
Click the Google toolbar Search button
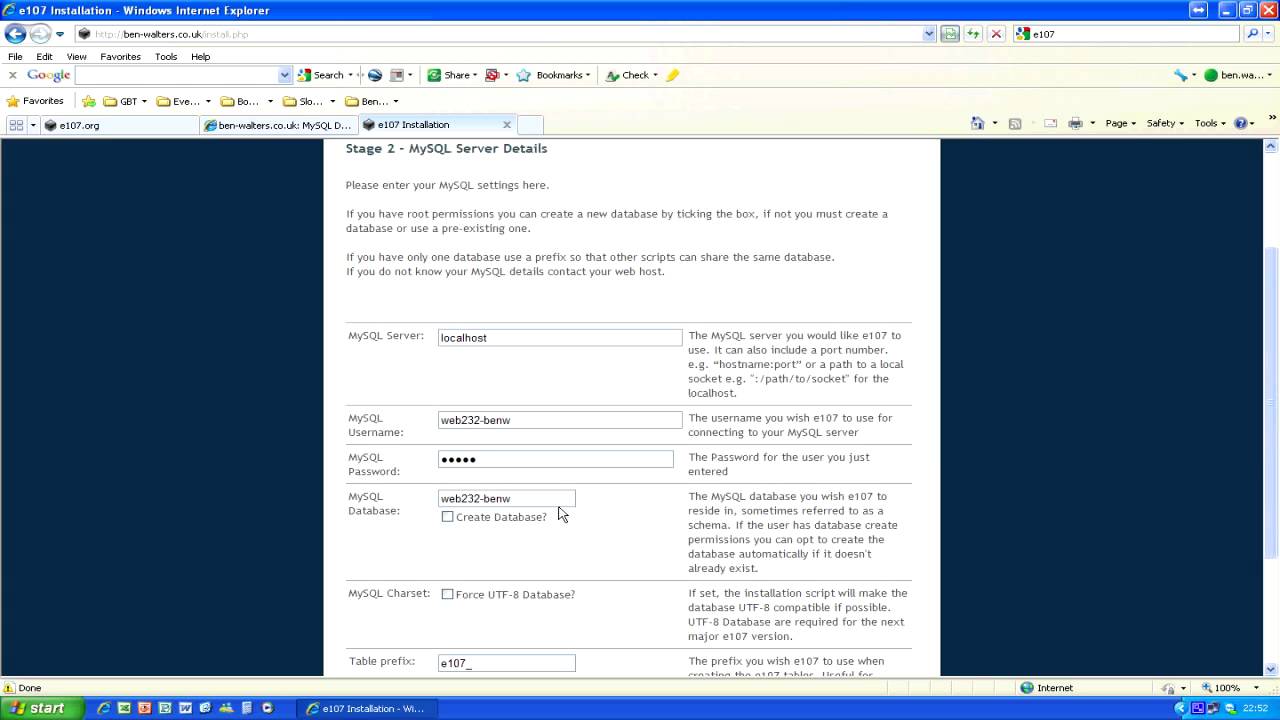pyautogui.click(x=321, y=75)
